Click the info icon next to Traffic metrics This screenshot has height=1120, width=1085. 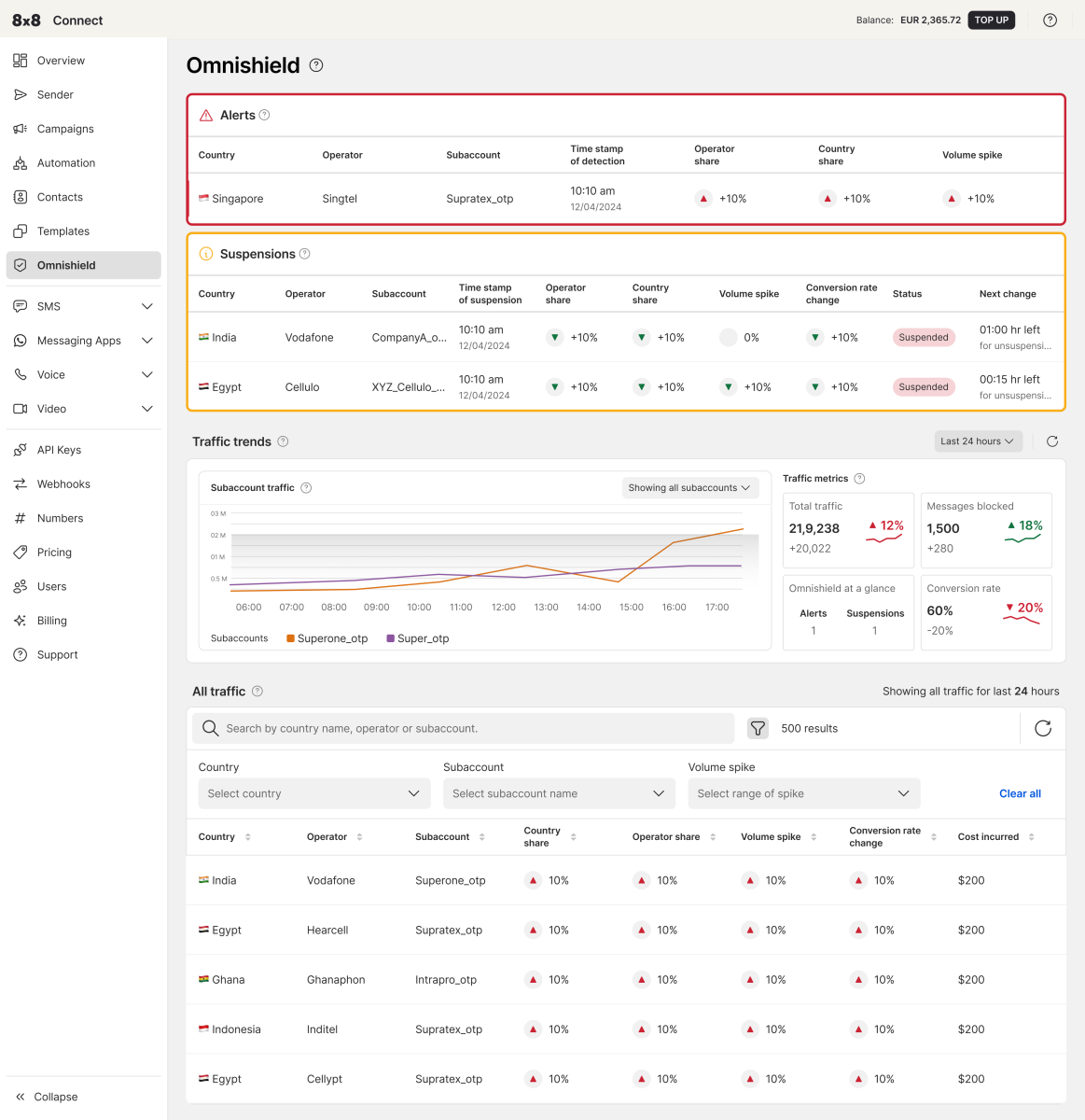coord(859,479)
